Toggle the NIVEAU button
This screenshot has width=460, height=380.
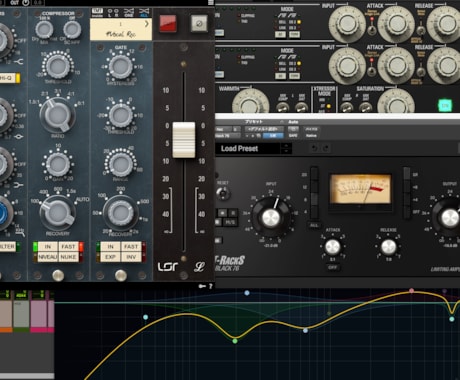(48, 257)
